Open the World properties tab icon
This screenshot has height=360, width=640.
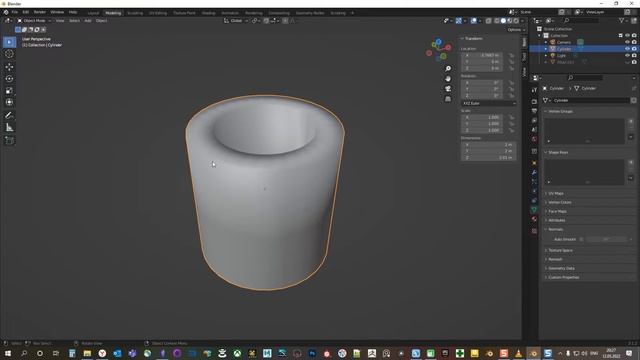tap(534, 139)
